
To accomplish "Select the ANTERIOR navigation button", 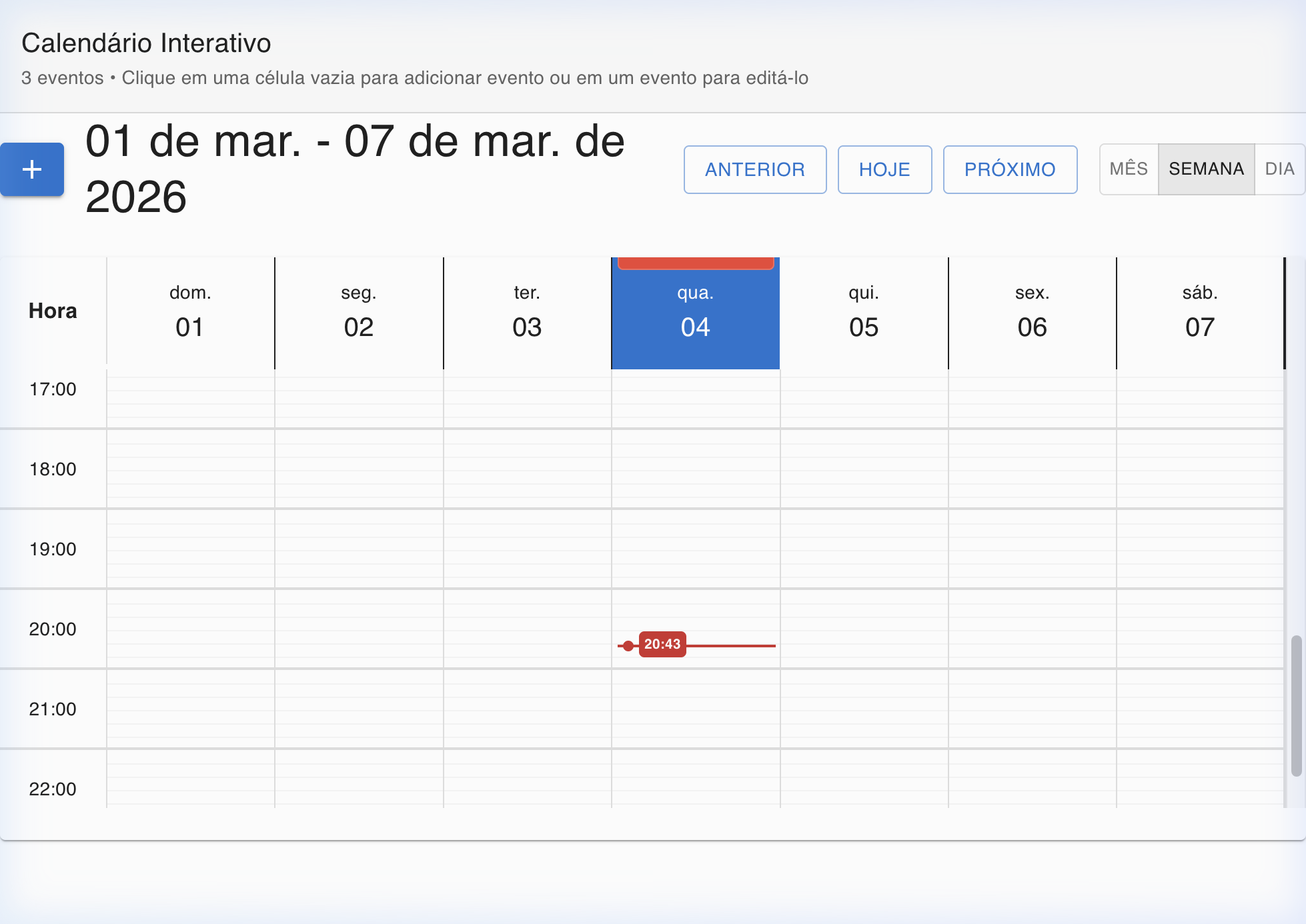I will (x=754, y=169).
